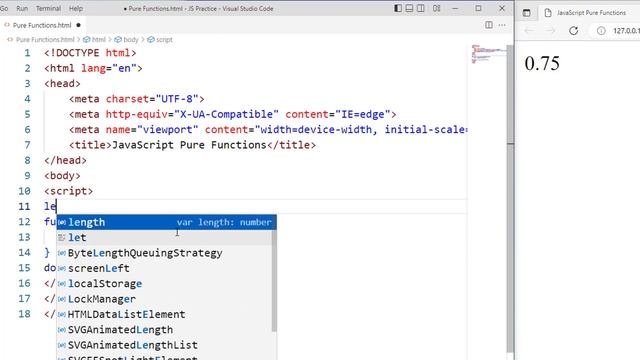Open the Terminal menu

48,8
